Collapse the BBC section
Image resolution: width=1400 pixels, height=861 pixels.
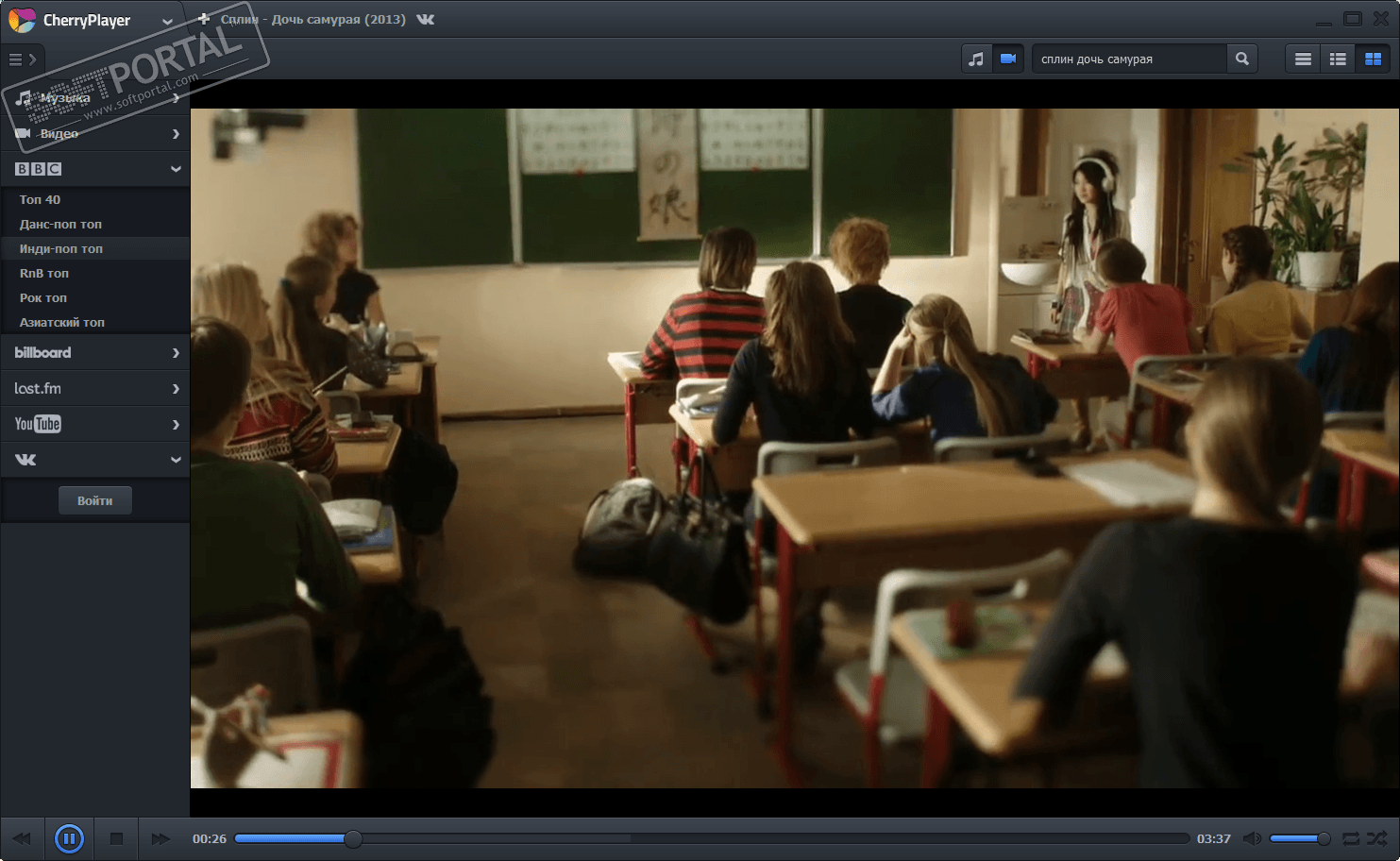click(94, 169)
